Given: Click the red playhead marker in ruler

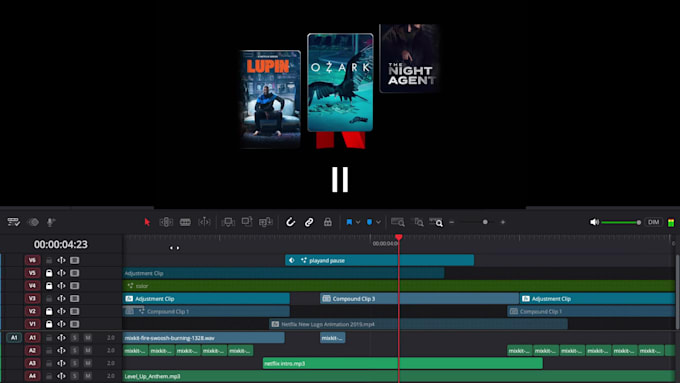Looking at the screenshot, I should click(399, 237).
